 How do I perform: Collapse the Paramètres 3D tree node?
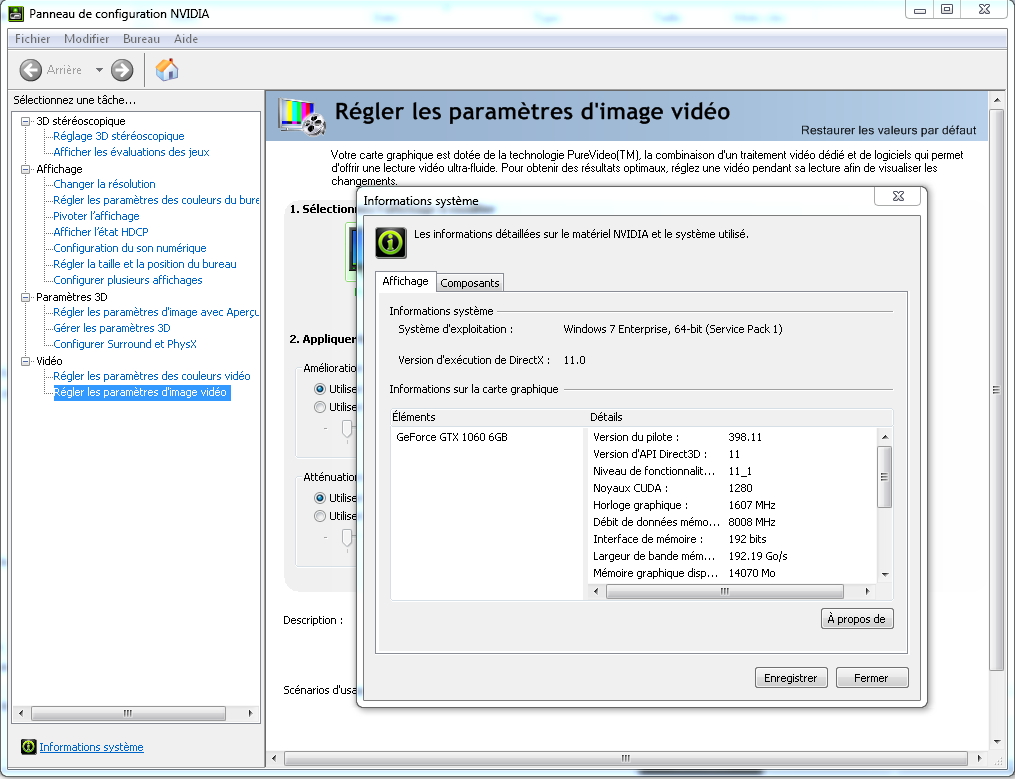tap(26, 297)
